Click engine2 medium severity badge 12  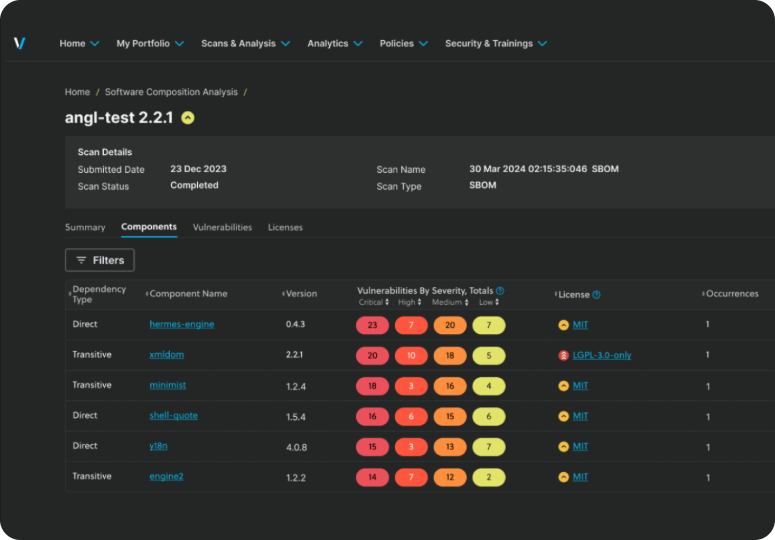450,477
